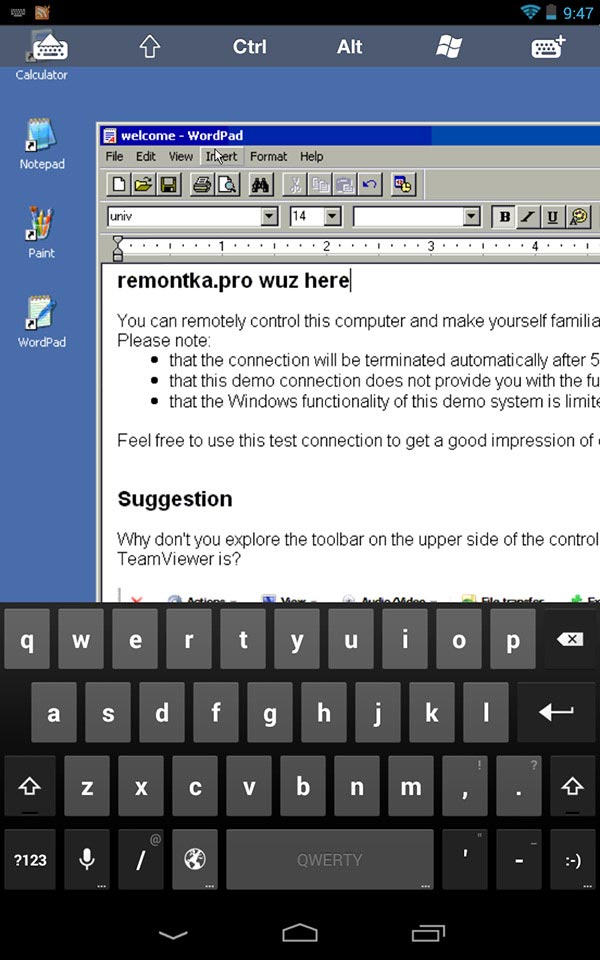Click the font name input field
Screen dimensions: 600x960
[x=184, y=216]
